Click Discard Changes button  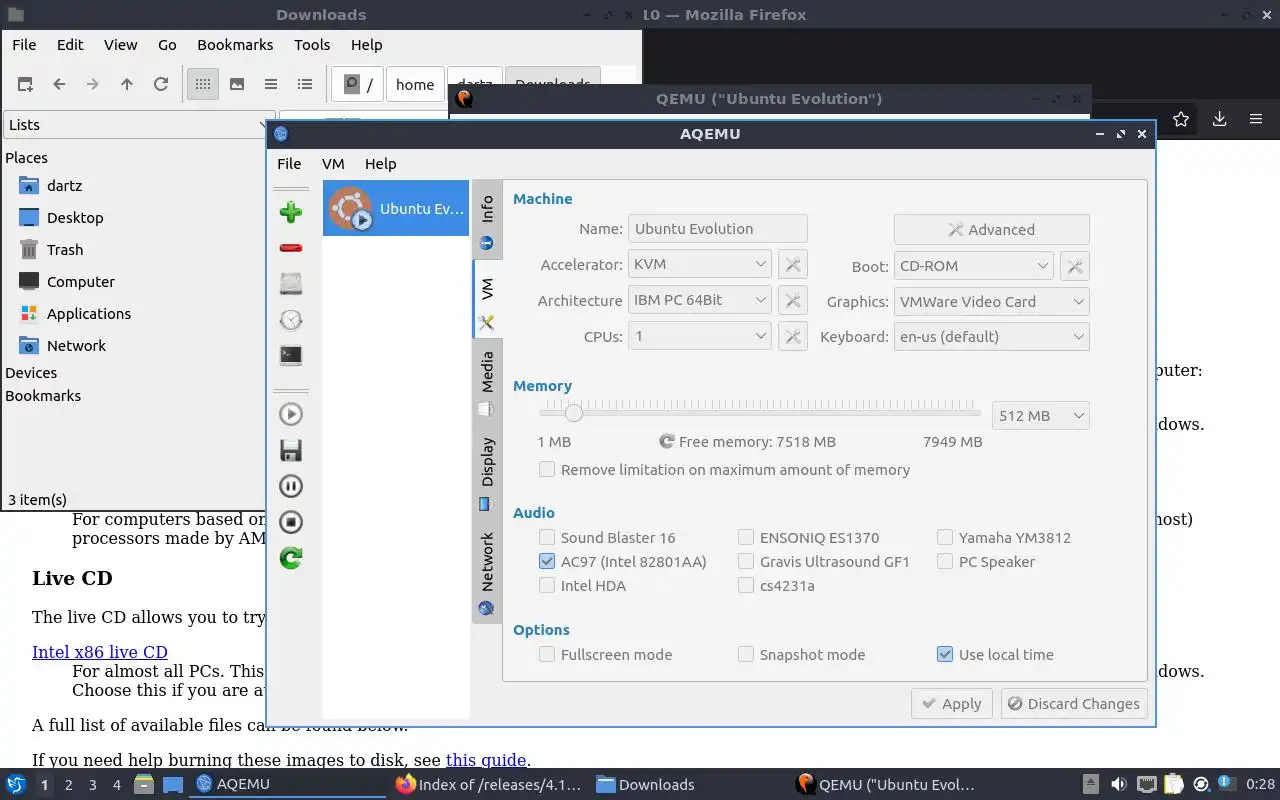[1073, 704]
